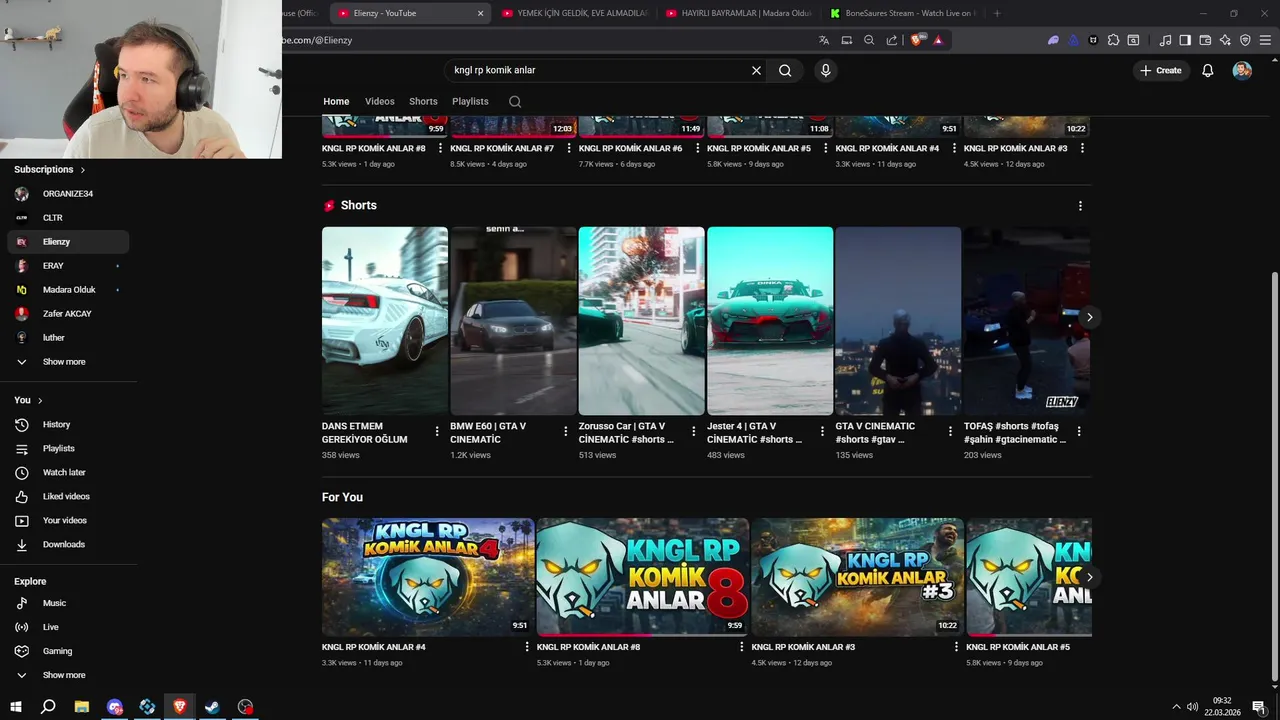
Task: Click into the YouTube search field
Action: (598, 70)
